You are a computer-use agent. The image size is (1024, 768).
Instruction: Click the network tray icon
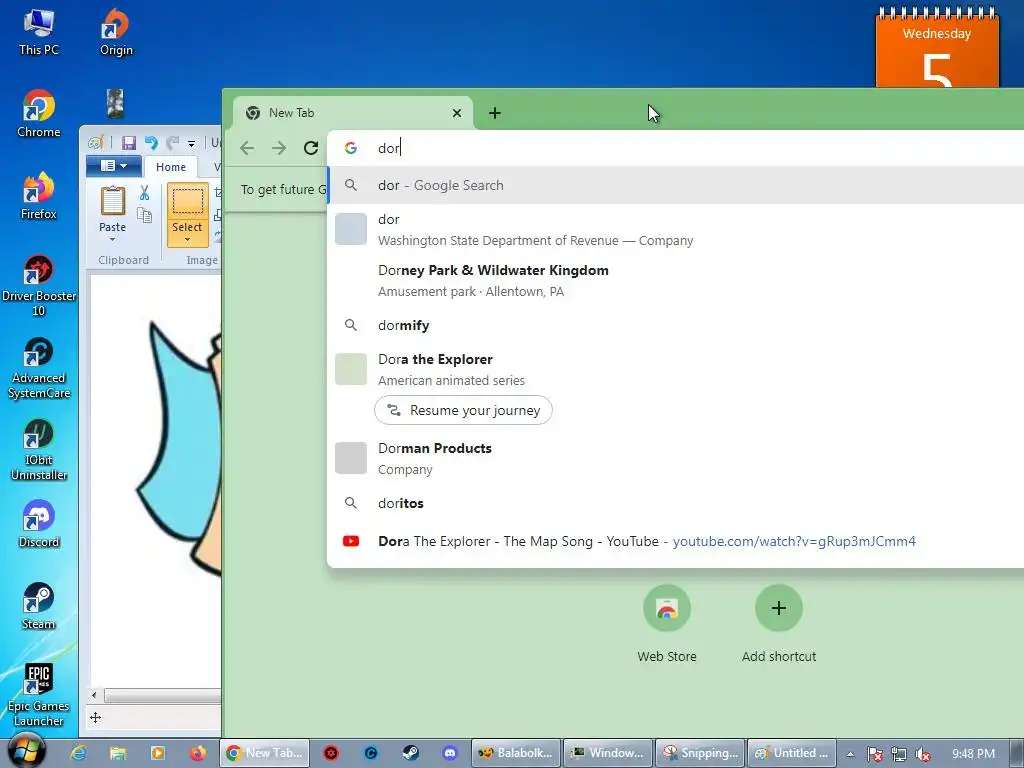point(899,754)
